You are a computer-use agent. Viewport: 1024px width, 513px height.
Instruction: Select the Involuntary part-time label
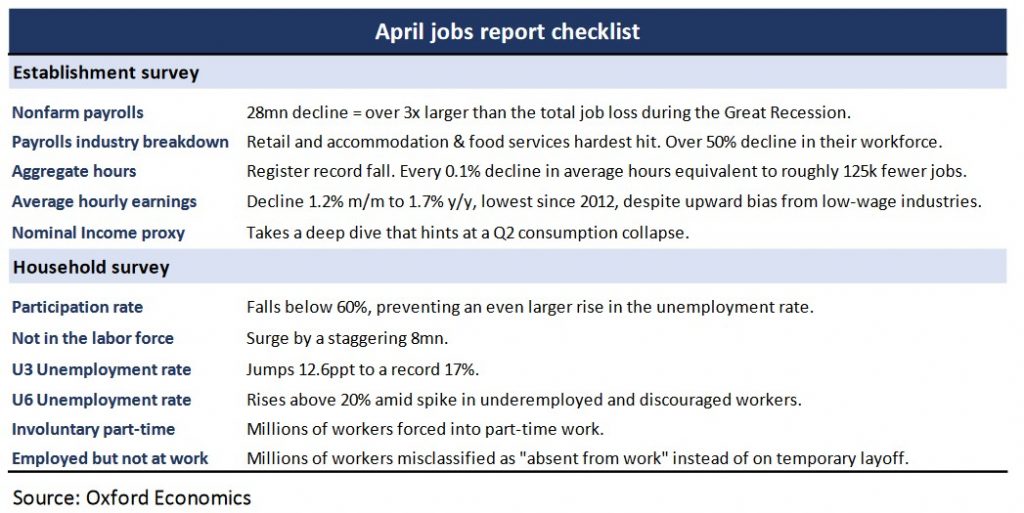[93, 429]
